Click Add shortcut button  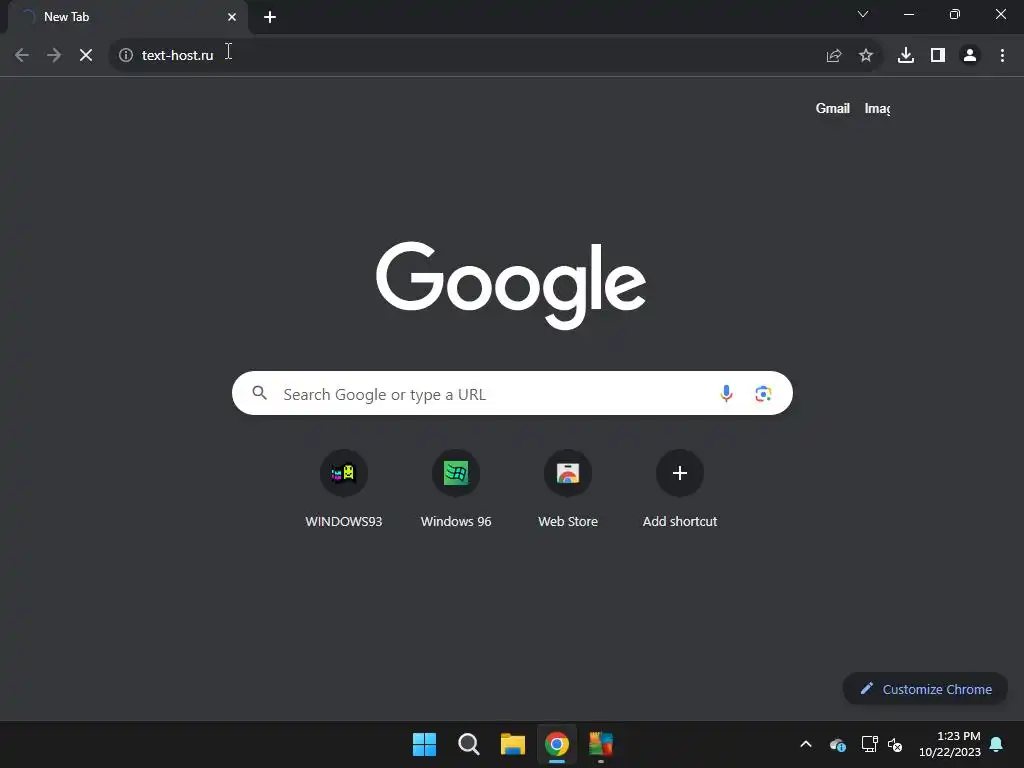(x=680, y=490)
